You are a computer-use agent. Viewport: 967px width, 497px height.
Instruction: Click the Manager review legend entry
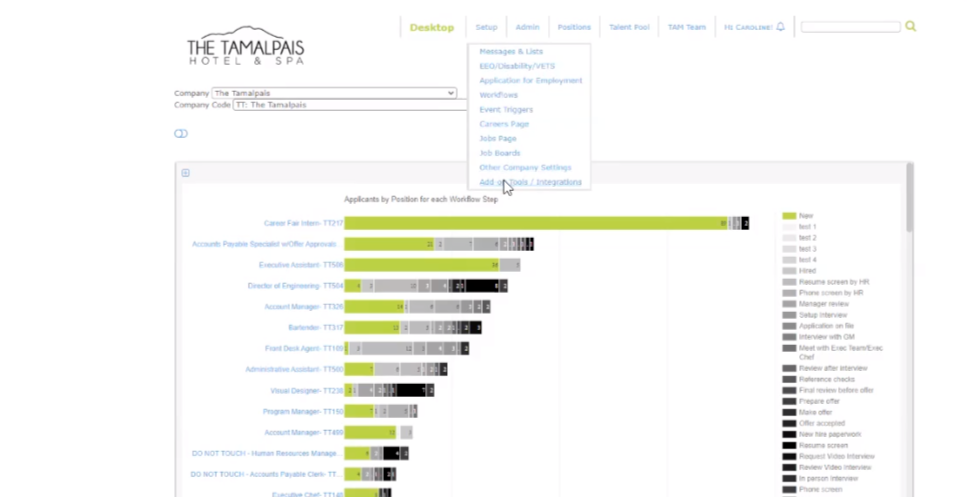coord(824,304)
